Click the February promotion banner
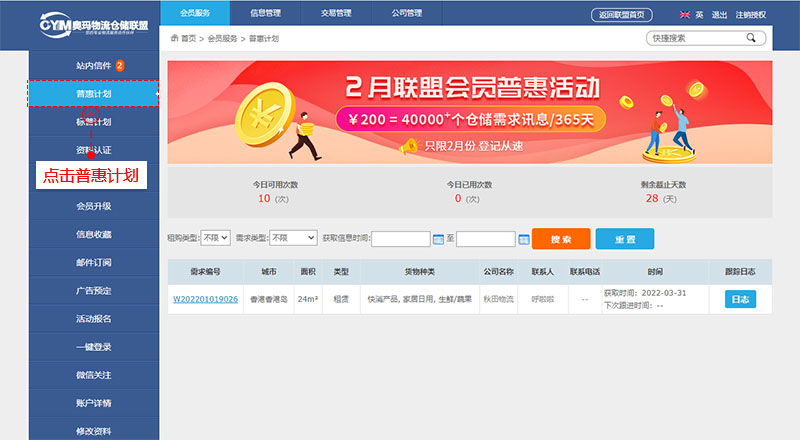800x440 pixels. pyautogui.click(x=470, y=112)
